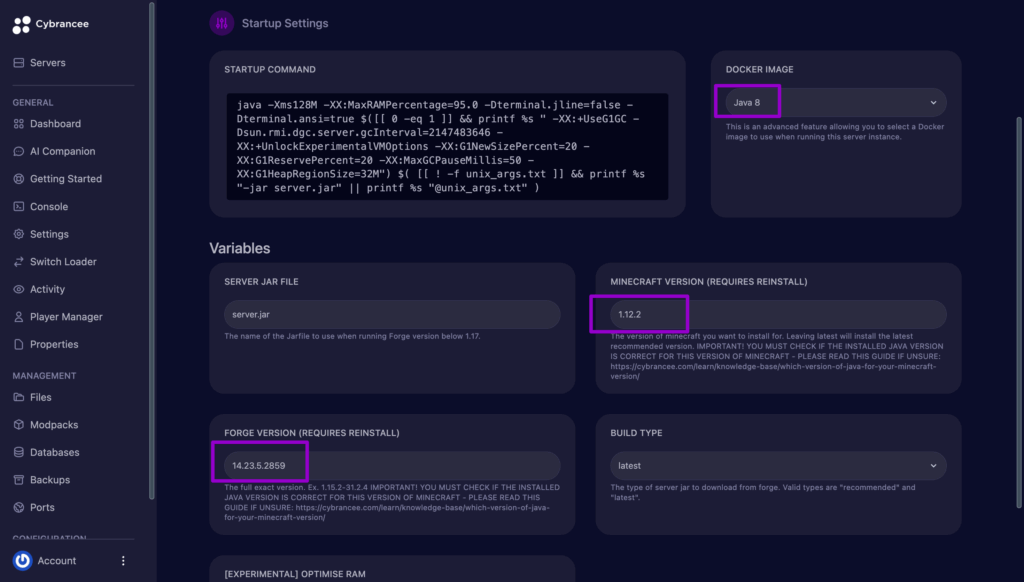Click the Files folder icon

[18, 397]
